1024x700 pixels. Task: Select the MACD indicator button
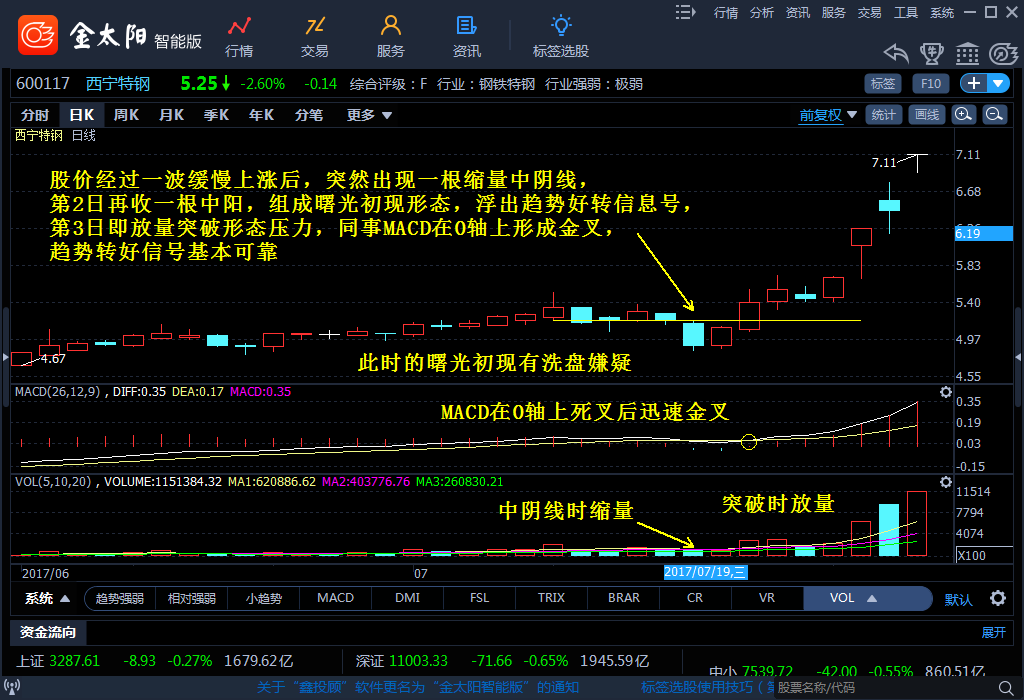coord(335,598)
